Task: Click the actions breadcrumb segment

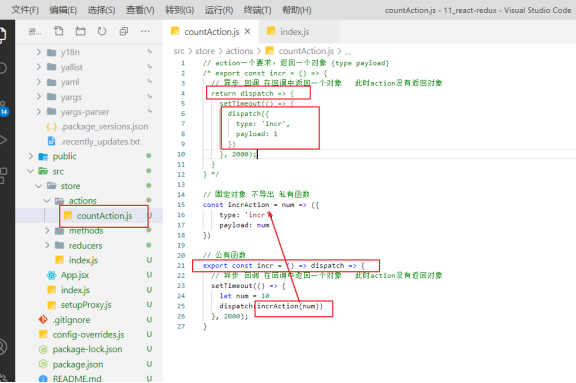Action: point(239,51)
